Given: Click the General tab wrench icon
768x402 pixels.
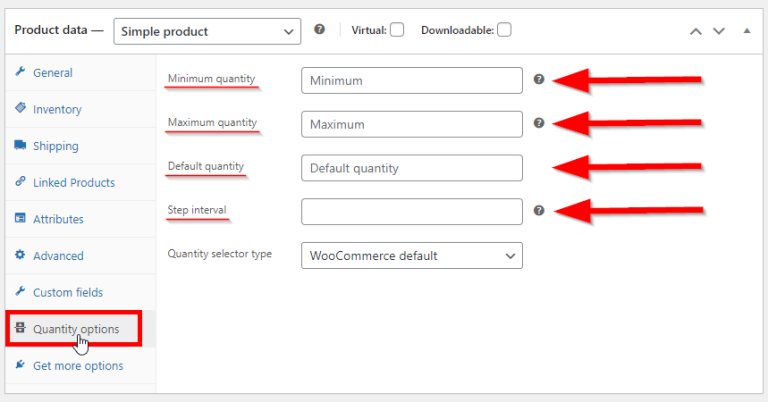Looking at the screenshot, I should click(20, 73).
